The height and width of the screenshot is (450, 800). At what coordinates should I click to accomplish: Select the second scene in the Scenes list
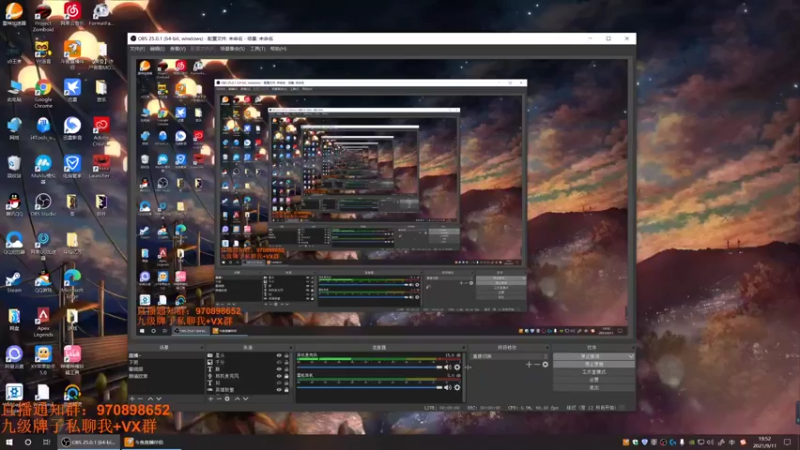point(166,362)
